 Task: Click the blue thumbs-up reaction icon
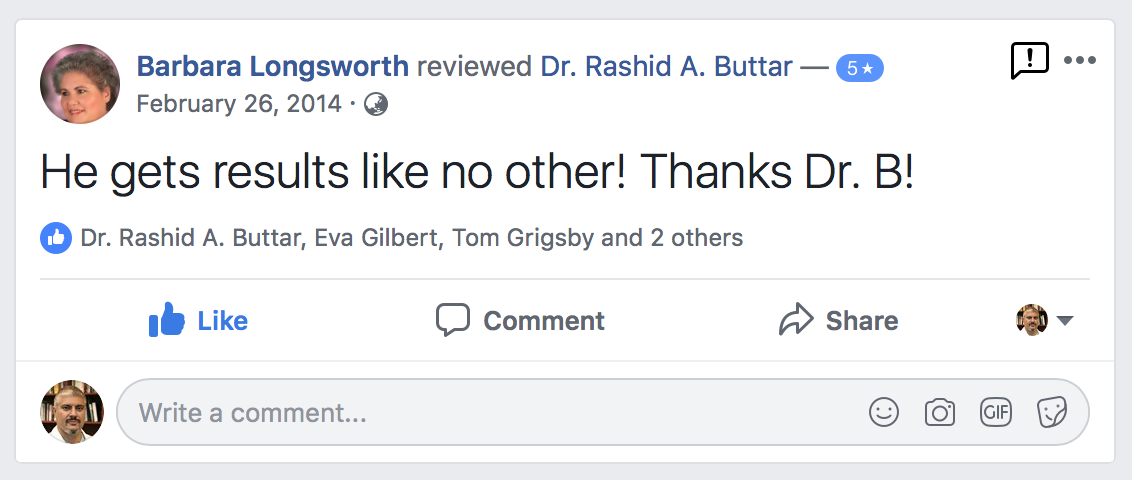56,238
